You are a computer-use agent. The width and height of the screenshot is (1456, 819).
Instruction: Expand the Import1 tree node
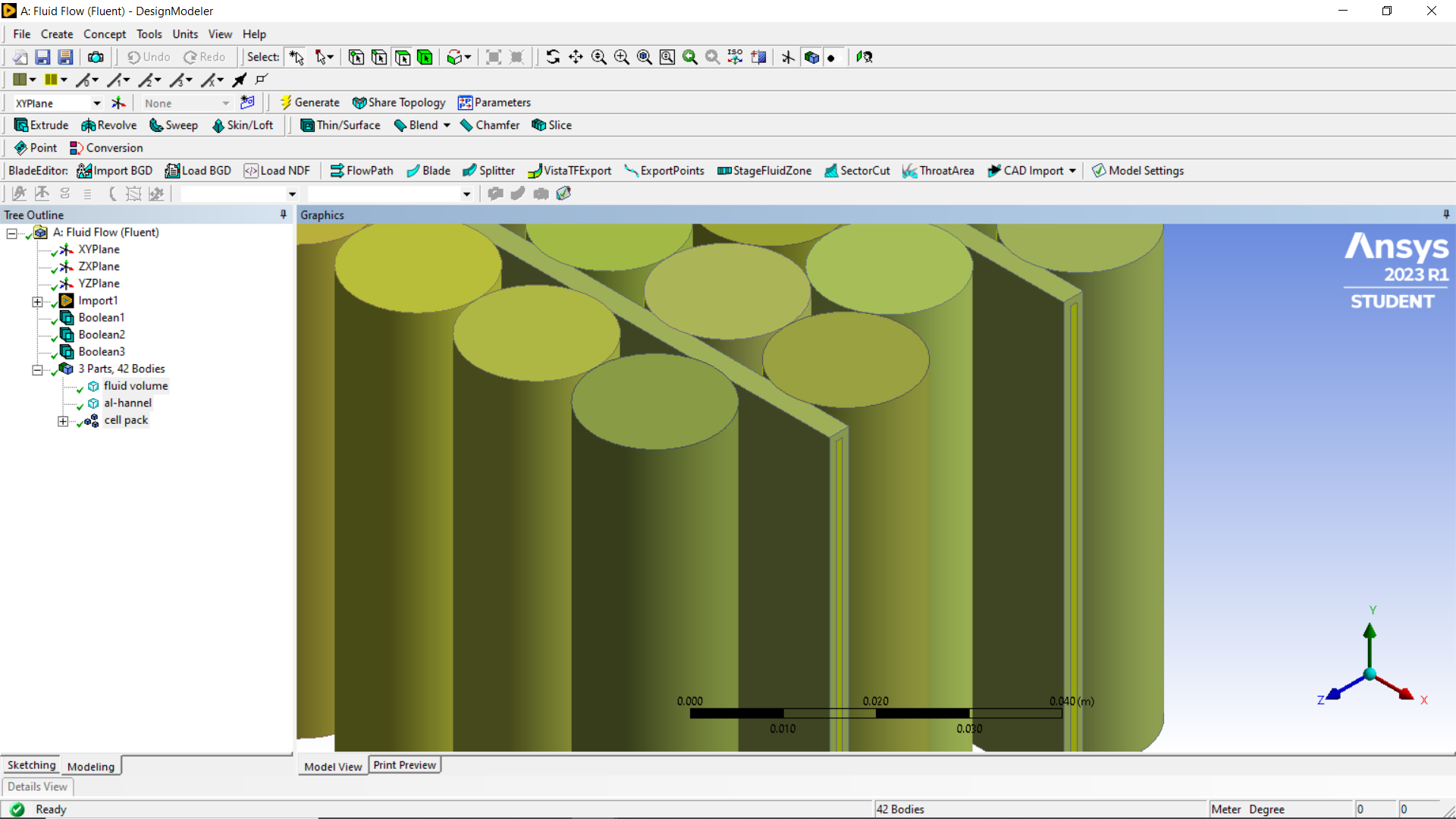point(37,301)
